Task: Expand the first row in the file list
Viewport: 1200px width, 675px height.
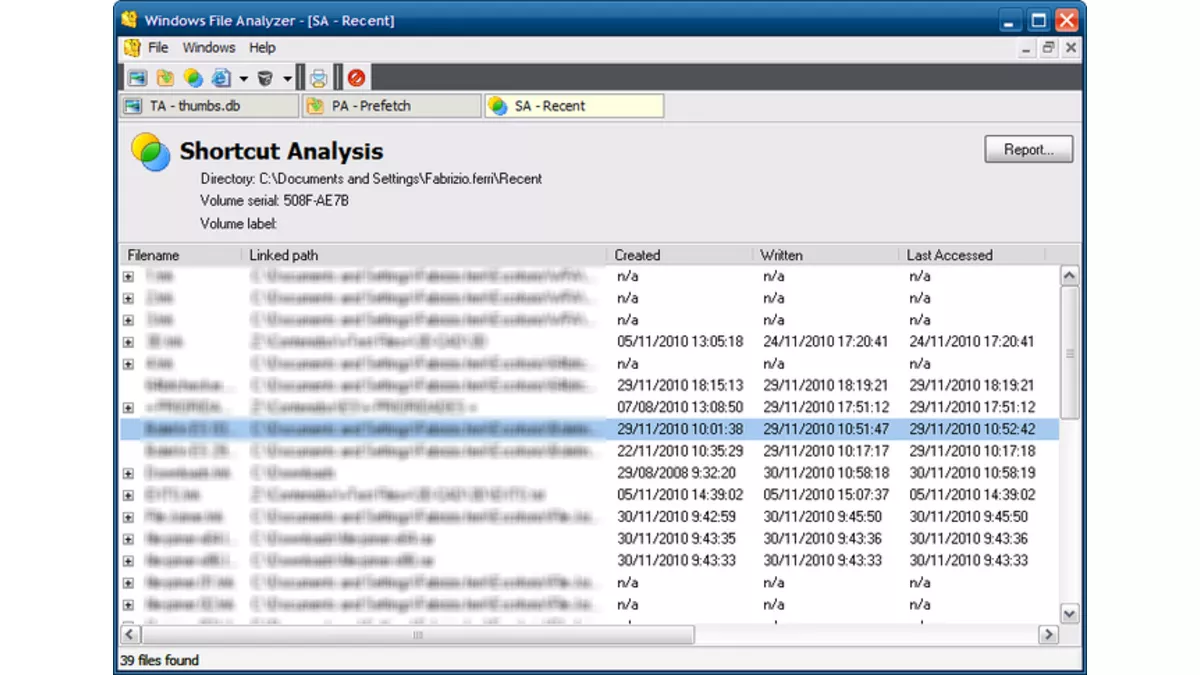Action: [128, 277]
